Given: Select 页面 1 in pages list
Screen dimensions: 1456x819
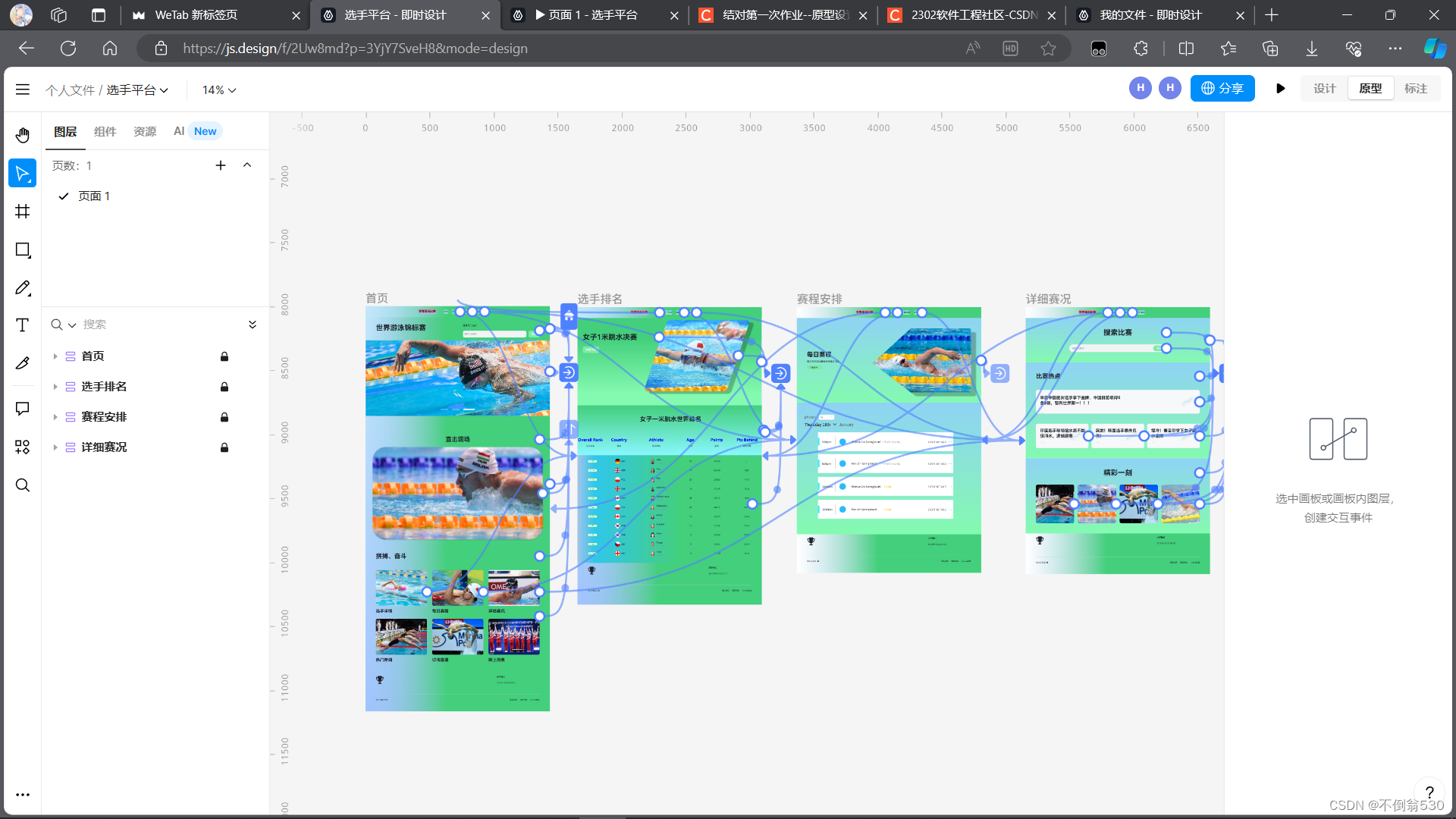Looking at the screenshot, I should [94, 196].
